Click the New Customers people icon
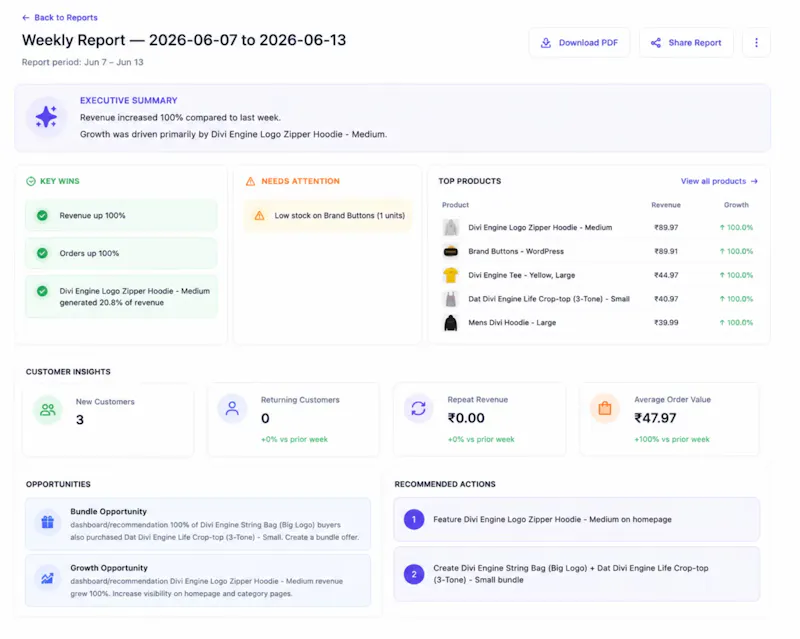 [48, 410]
